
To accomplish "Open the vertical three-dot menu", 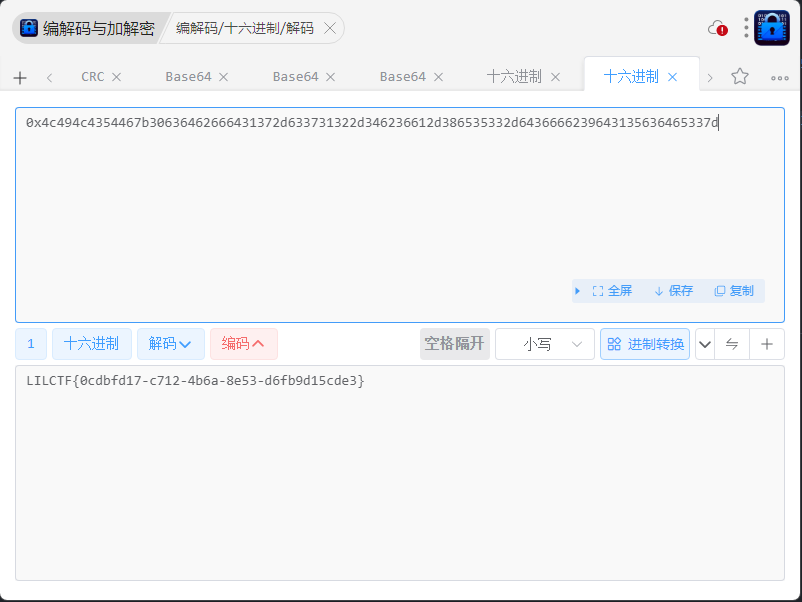I will coord(746,28).
